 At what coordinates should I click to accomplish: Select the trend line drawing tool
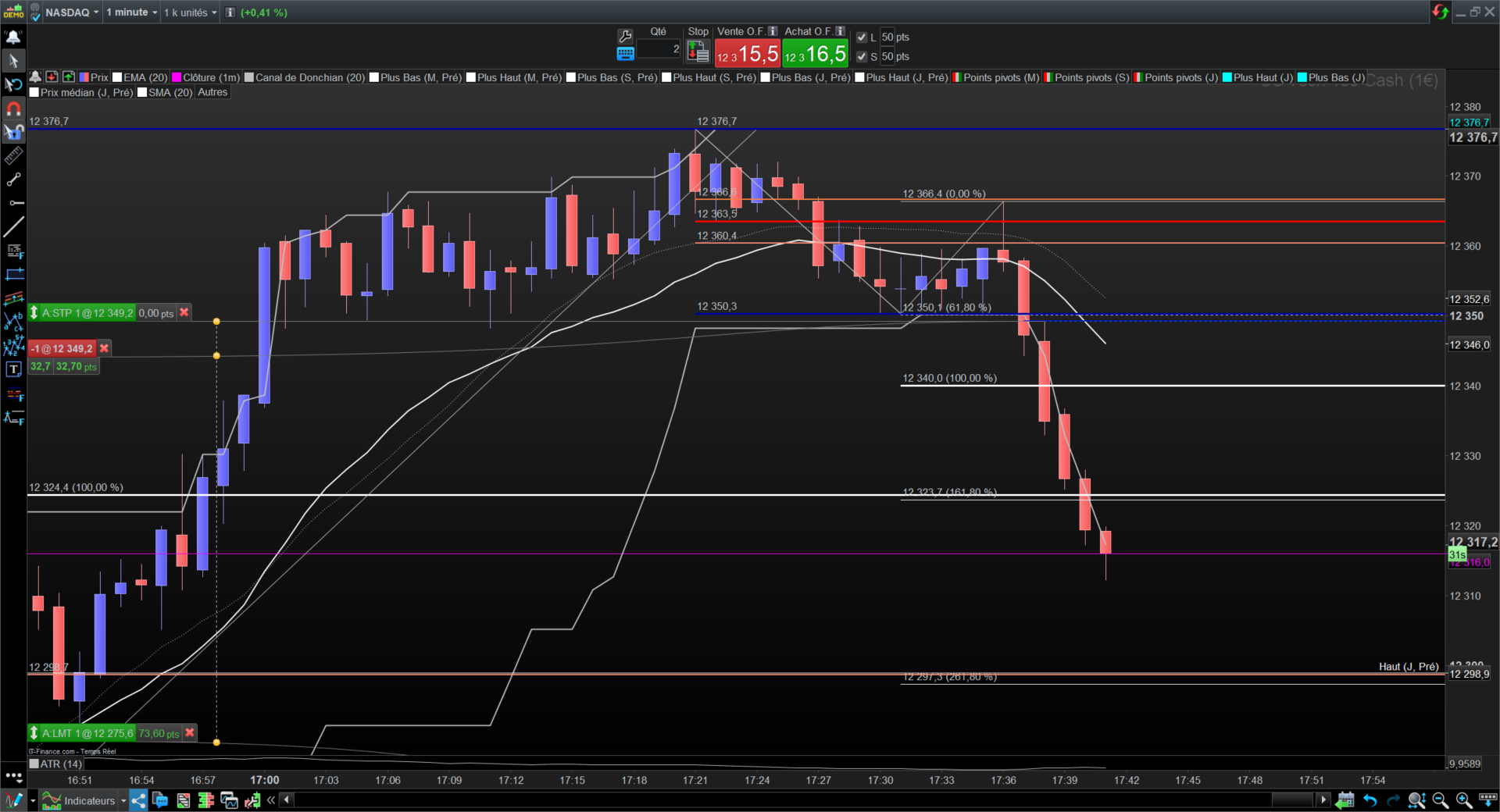(13, 227)
